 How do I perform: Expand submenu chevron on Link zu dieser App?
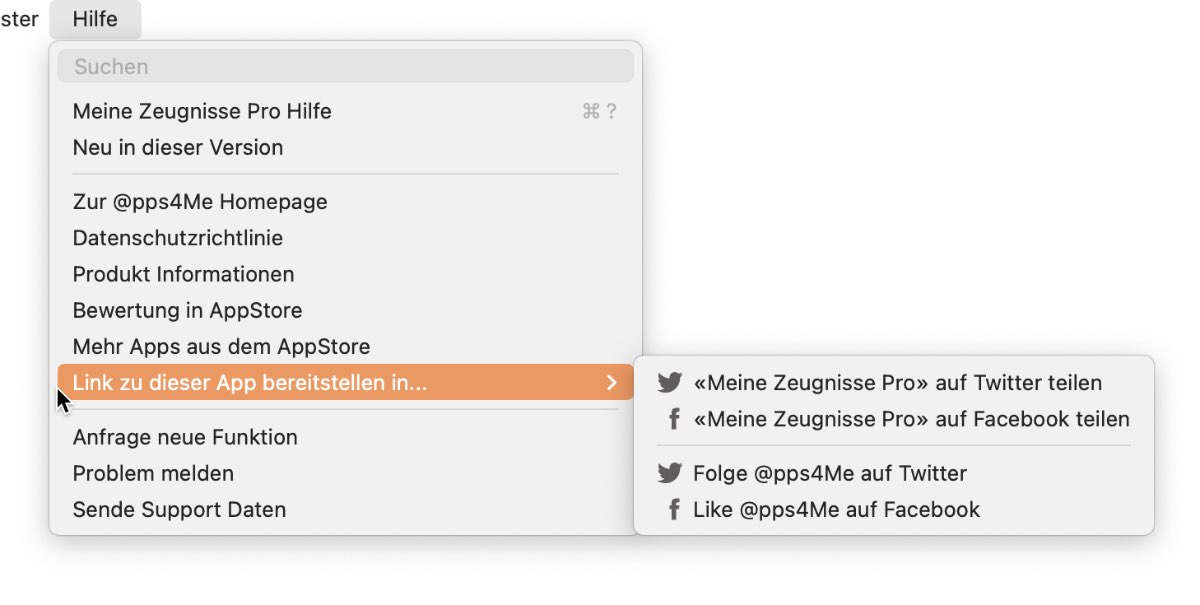612,382
